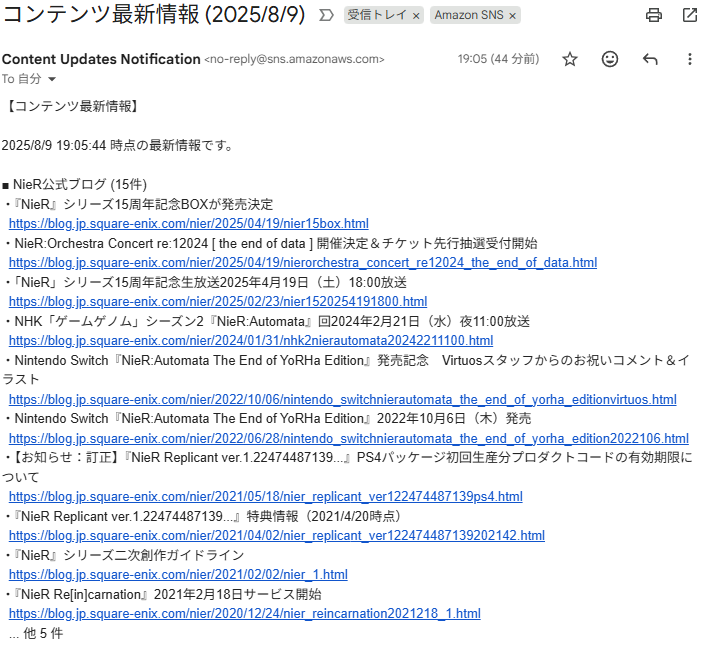Expand recipient details next to To 自分

click(x=52, y=79)
